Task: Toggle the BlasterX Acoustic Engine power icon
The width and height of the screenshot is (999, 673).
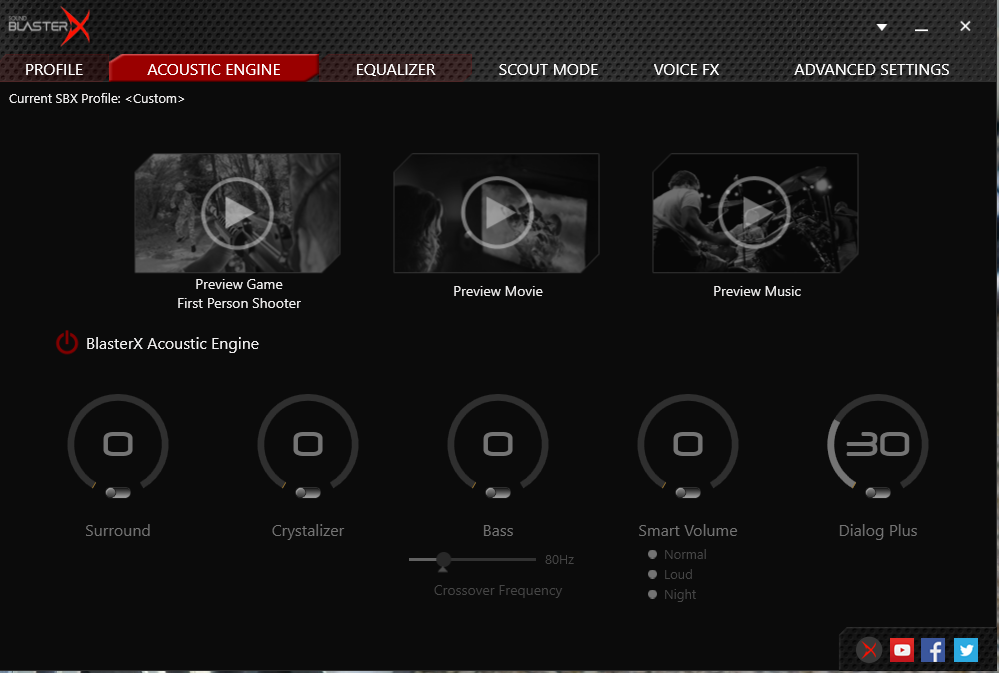Action: click(x=67, y=344)
